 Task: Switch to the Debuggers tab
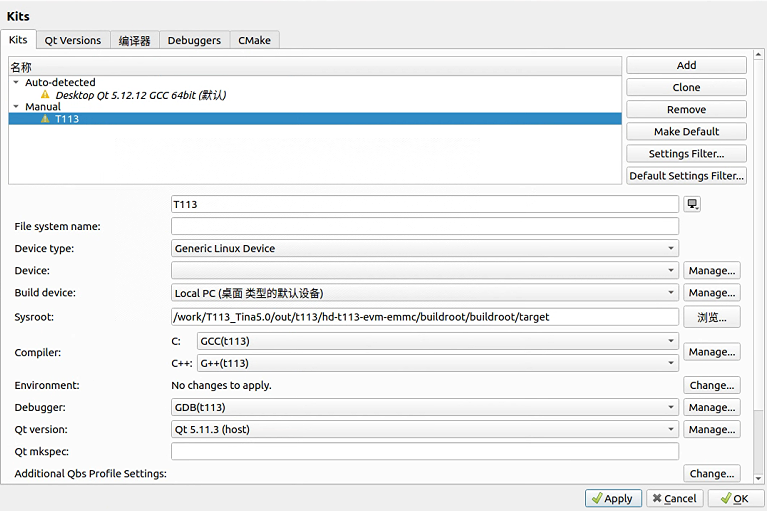(194, 40)
